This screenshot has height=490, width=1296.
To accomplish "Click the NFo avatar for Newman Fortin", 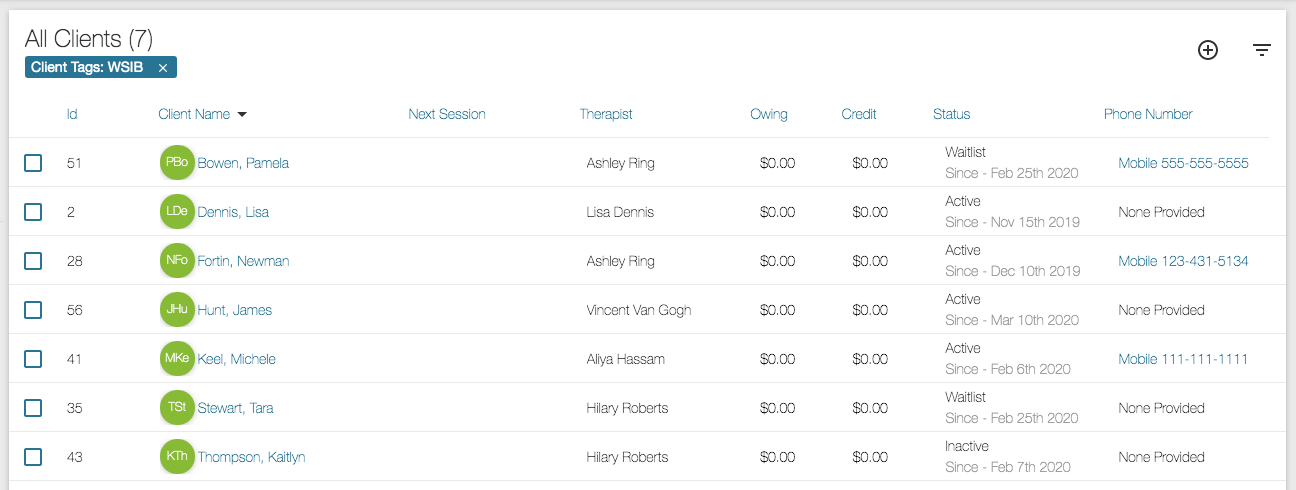I will tap(177, 261).
